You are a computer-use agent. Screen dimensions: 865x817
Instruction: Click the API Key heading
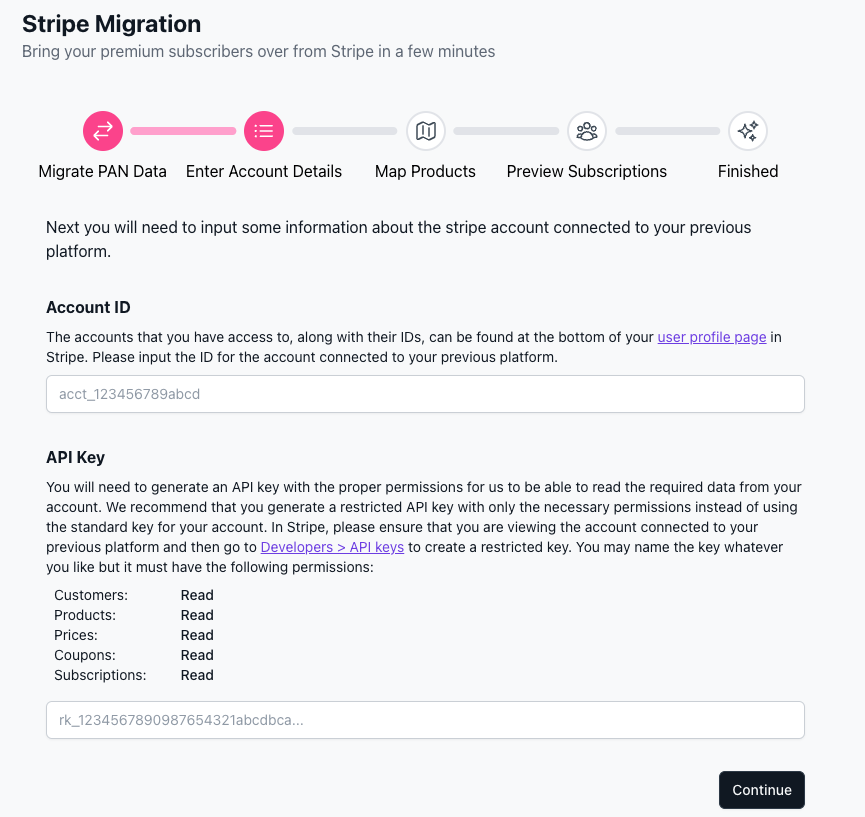76,457
